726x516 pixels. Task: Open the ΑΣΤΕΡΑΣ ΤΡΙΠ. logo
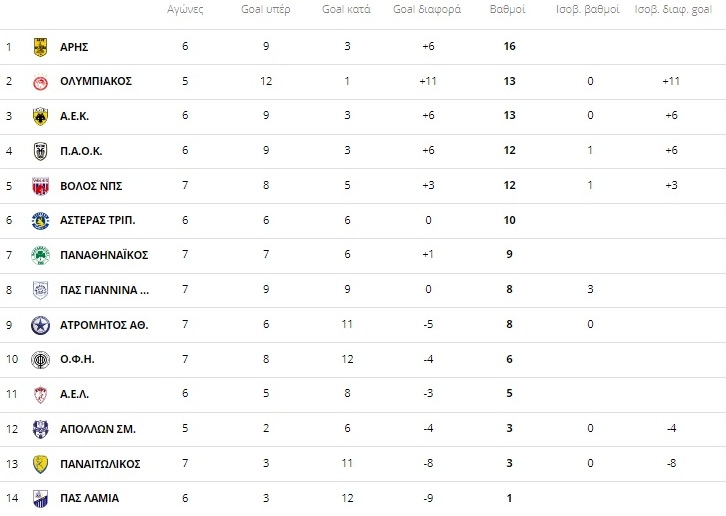tap(40, 220)
